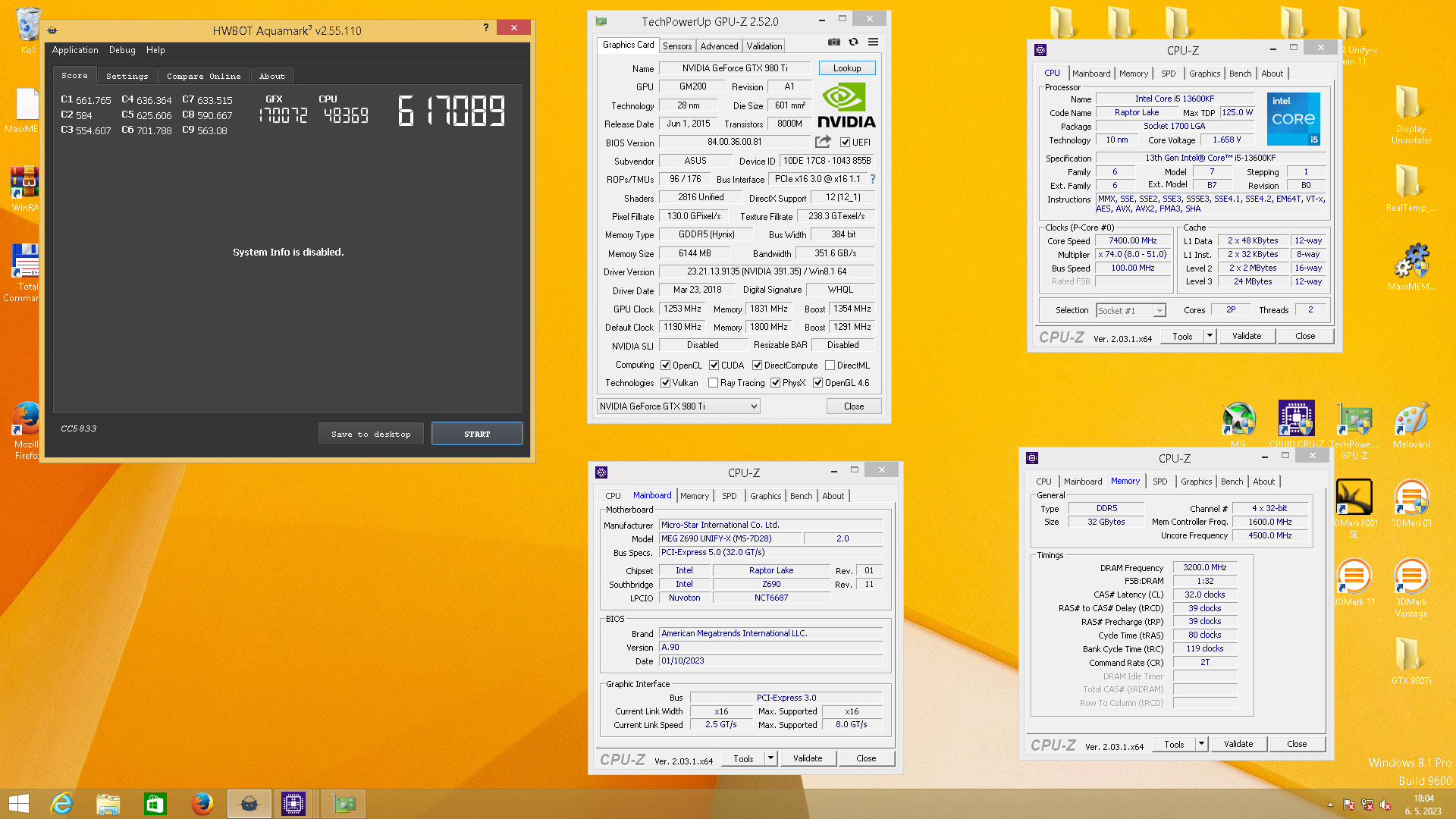The height and width of the screenshot is (819, 1456).
Task: Toggle the PhysX checkbox
Action: [775, 383]
